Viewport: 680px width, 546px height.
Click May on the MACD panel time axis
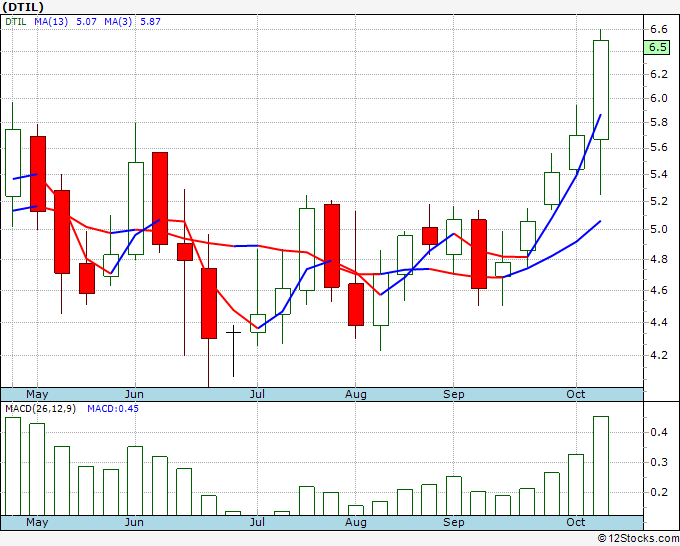pyautogui.click(x=37, y=522)
